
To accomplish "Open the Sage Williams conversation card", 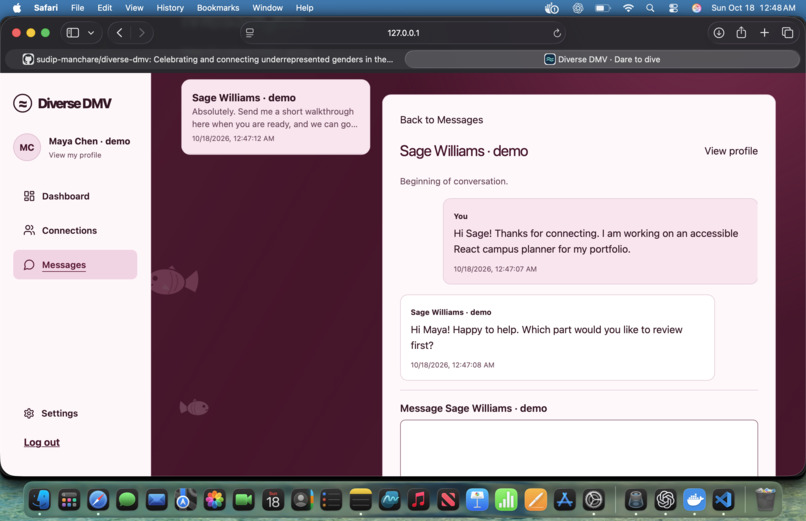I will (x=276, y=117).
